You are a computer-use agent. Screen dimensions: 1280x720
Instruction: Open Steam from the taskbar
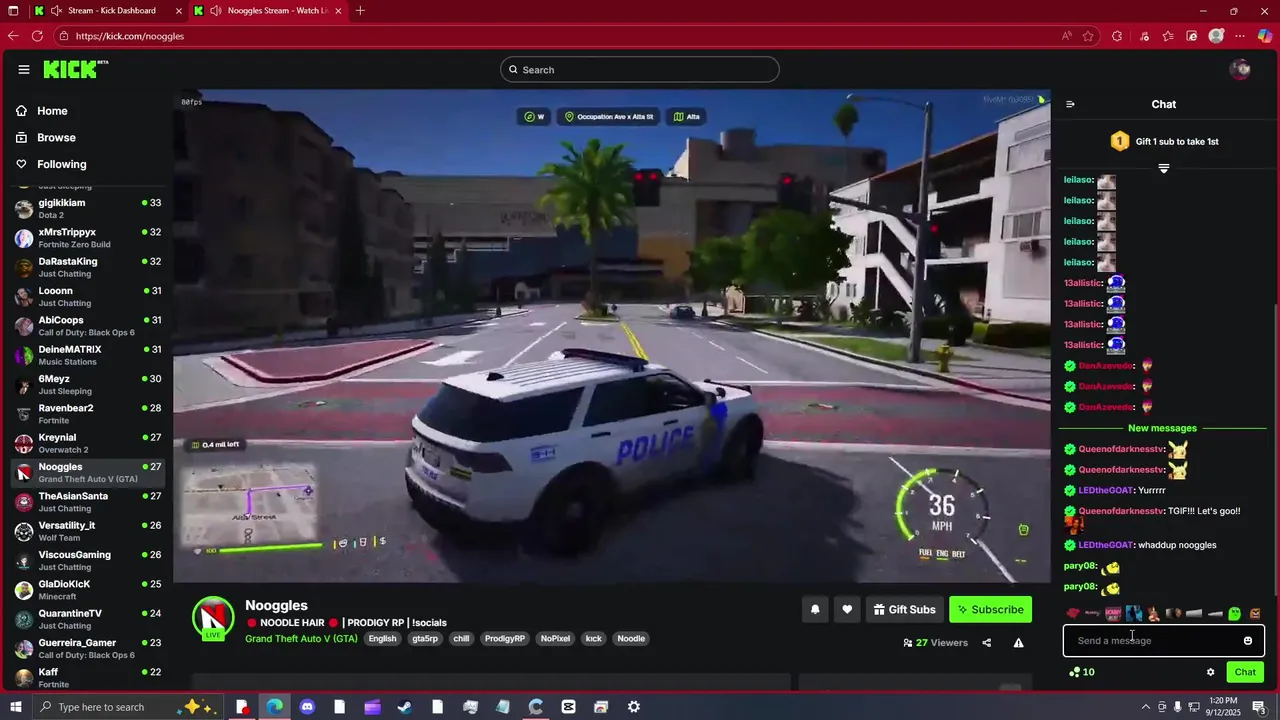click(405, 707)
